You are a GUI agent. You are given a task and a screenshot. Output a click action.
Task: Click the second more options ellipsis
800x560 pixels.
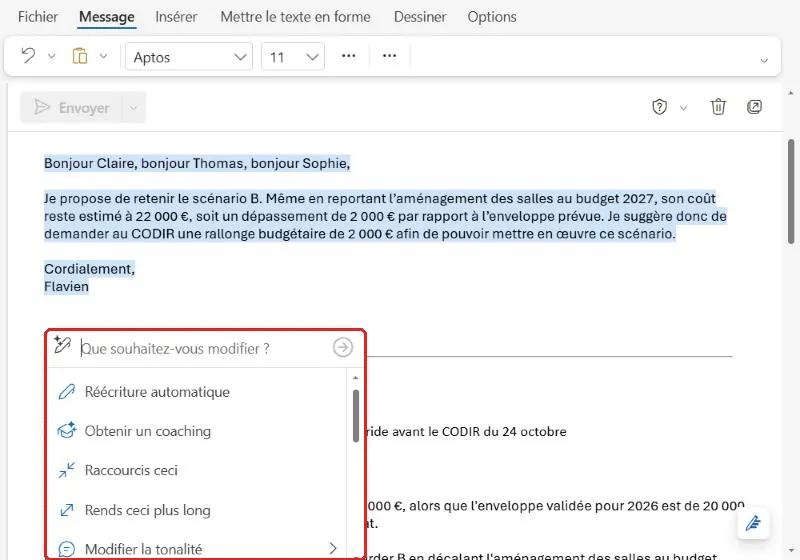point(389,56)
